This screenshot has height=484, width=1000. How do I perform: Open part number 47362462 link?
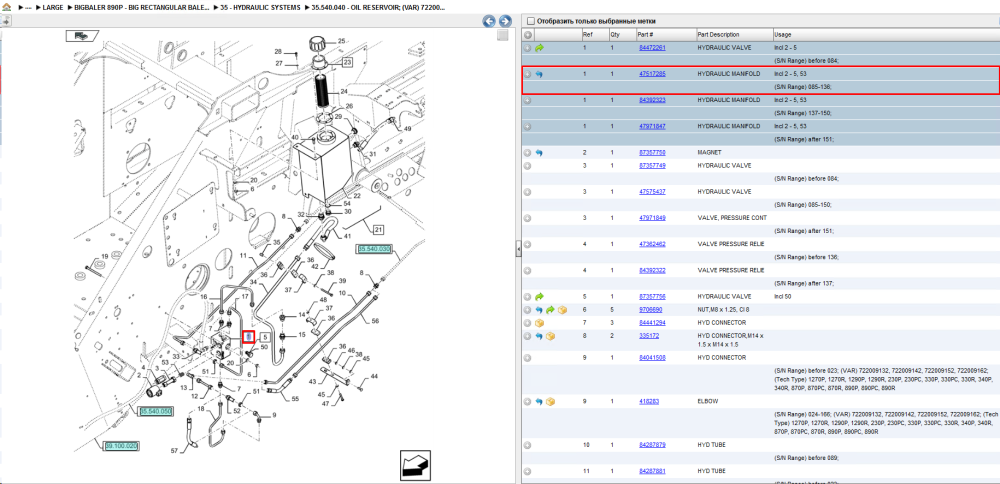pos(652,244)
